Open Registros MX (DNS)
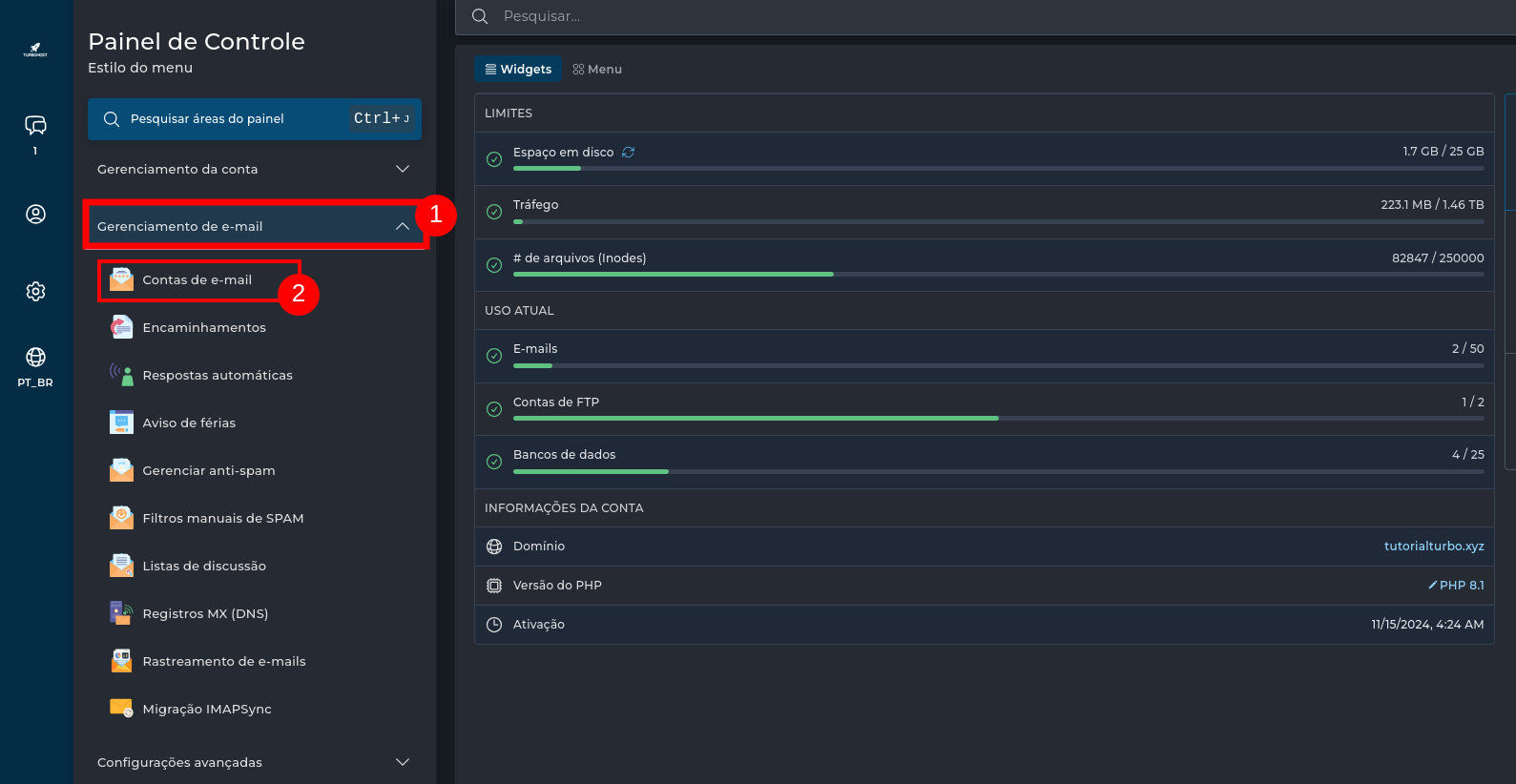 click(x=204, y=614)
